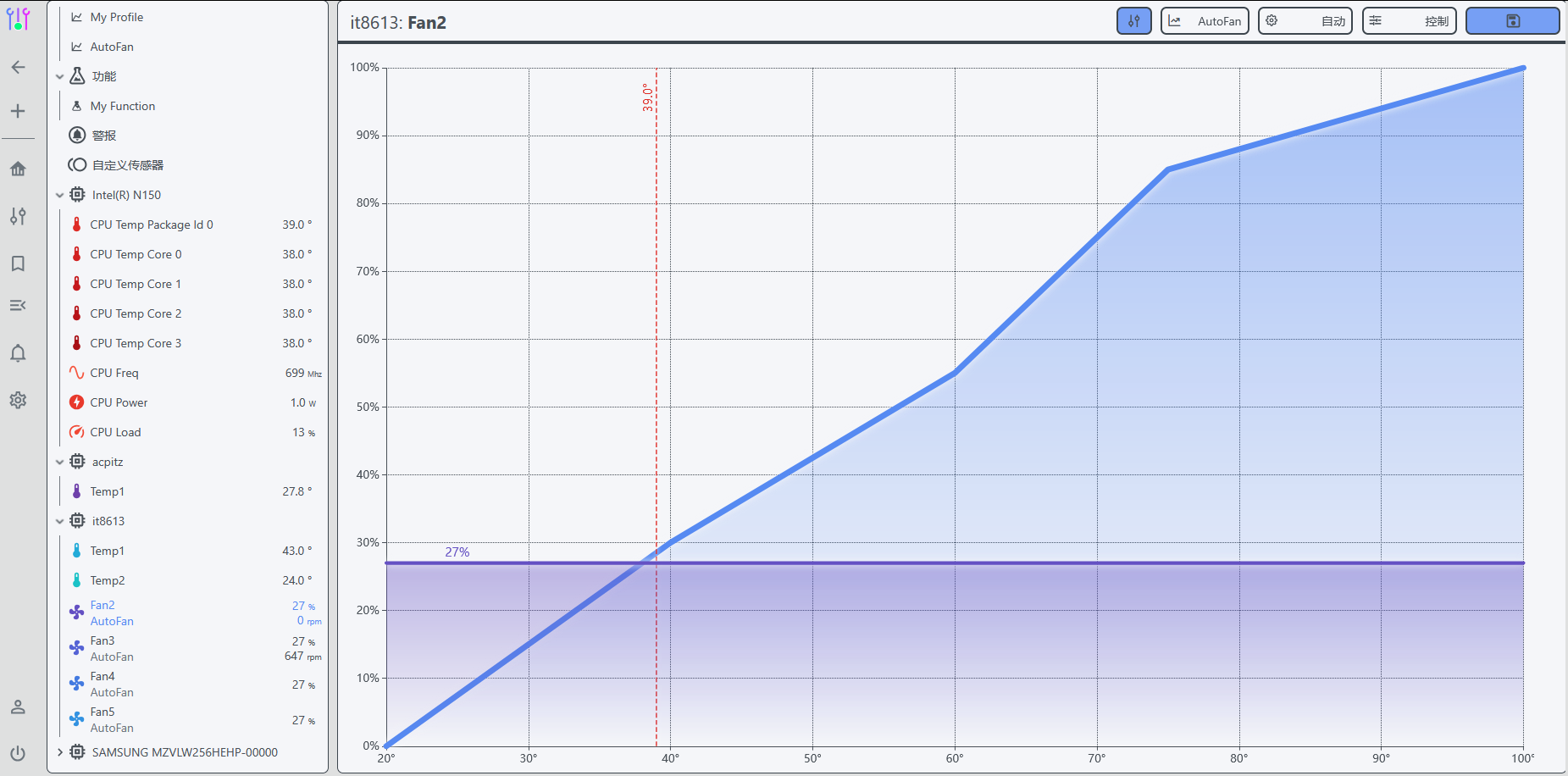Image resolution: width=1568 pixels, height=776 pixels.
Task: Collapse the acpitz group
Action: click(59, 462)
